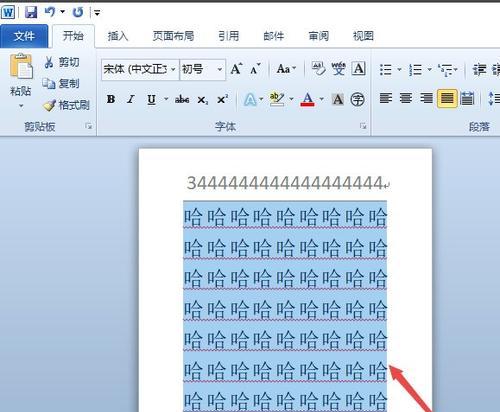This screenshot has height=412, width=500.
Task: Toggle Bold formatting
Action: click(x=111, y=99)
